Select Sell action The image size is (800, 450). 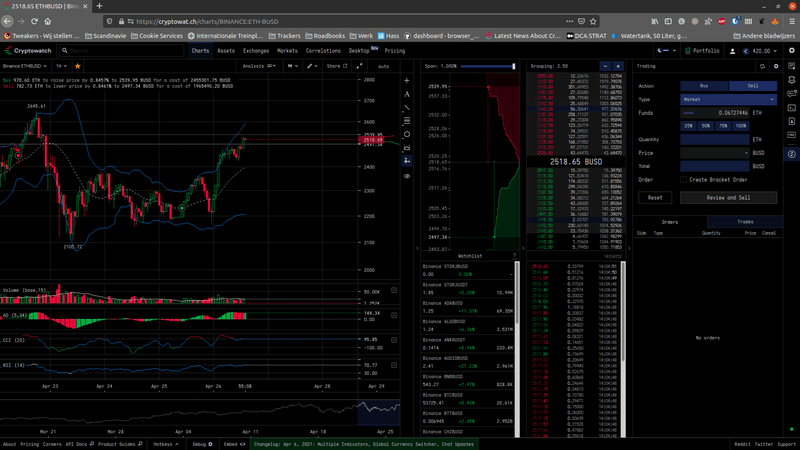pyautogui.click(x=753, y=86)
